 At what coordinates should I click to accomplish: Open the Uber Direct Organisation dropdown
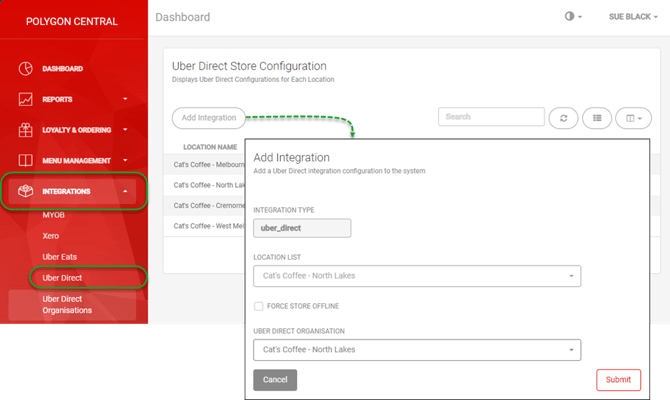pos(417,350)
